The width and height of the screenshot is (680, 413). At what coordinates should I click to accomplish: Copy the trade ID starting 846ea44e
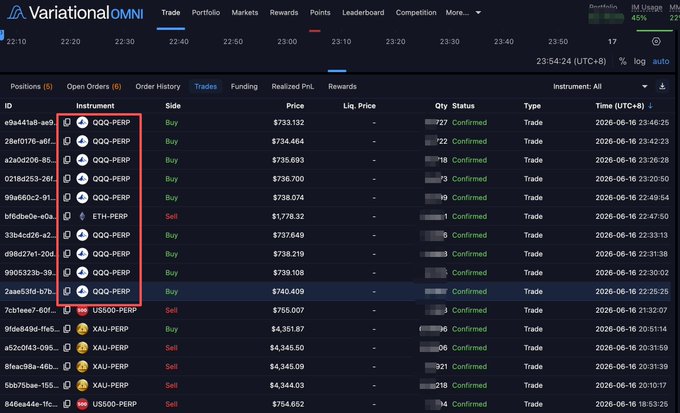tap(67, 404)
